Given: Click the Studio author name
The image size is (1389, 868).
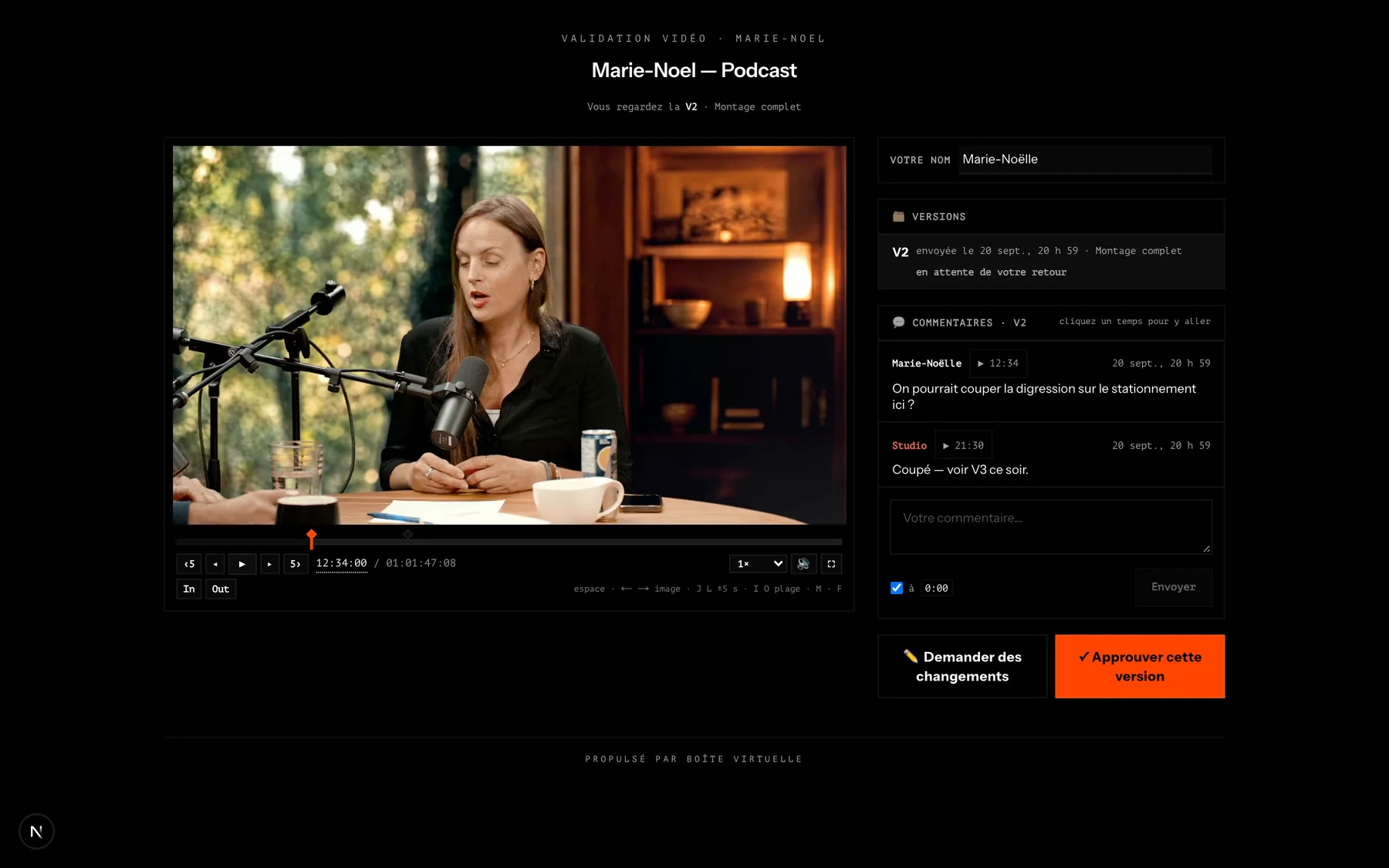Looking at the screenshot, I should pos(909,446).
